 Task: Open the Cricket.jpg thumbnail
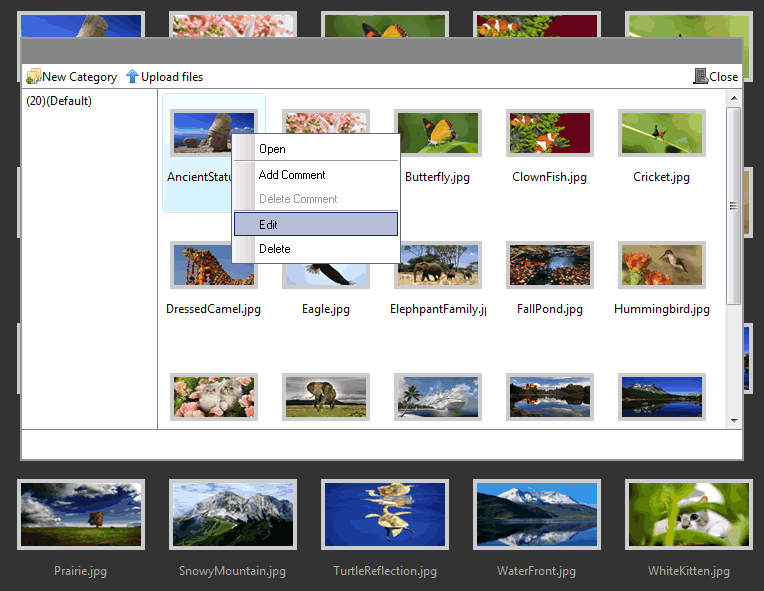[x=661, y=133]
